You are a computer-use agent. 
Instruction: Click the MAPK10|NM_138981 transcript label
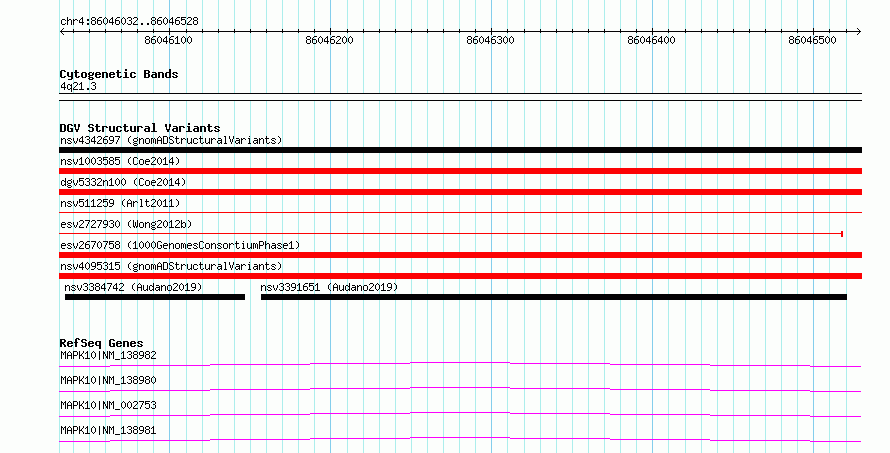coord(108,430)
